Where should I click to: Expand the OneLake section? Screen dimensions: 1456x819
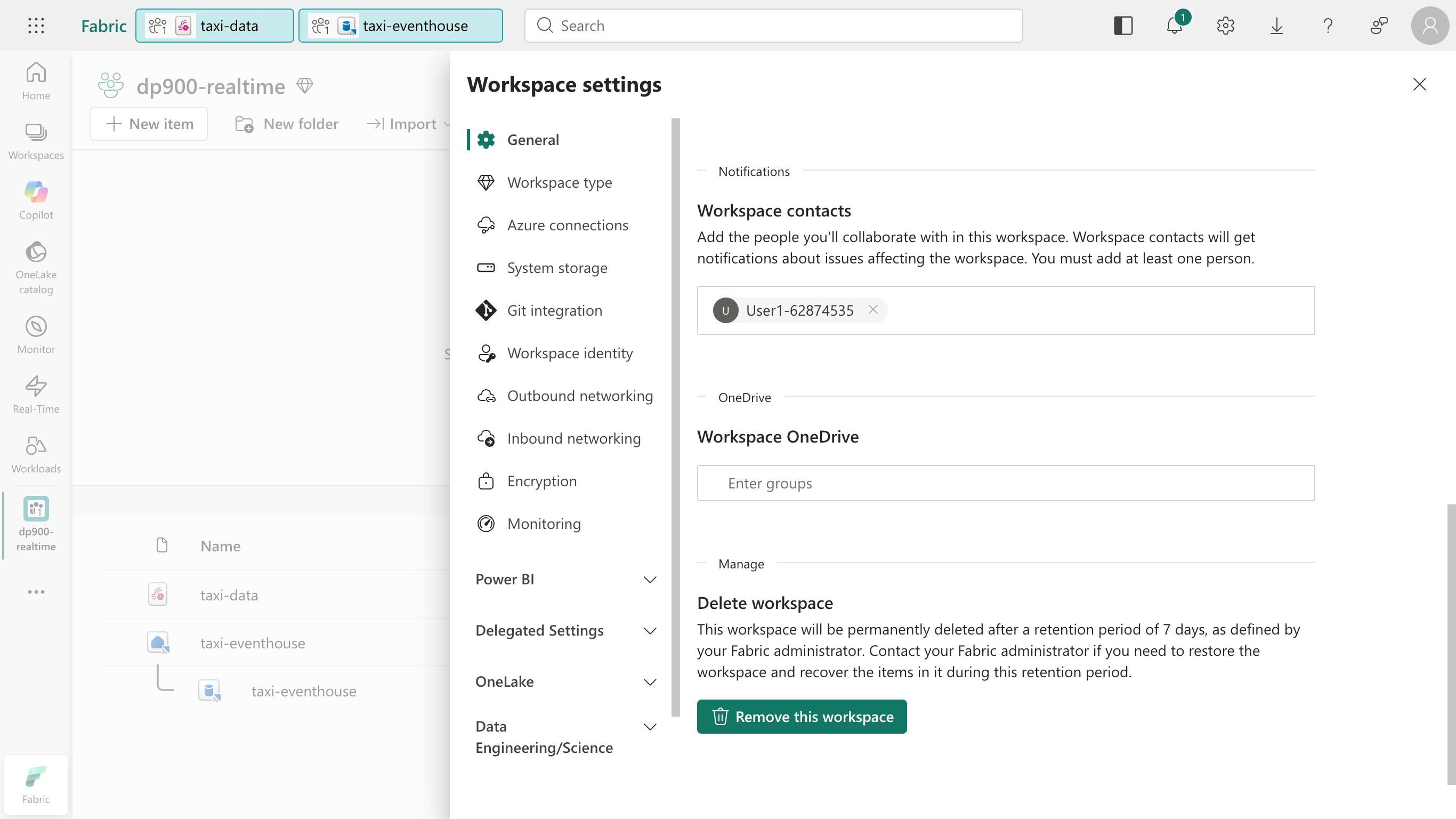pos(567,681)
